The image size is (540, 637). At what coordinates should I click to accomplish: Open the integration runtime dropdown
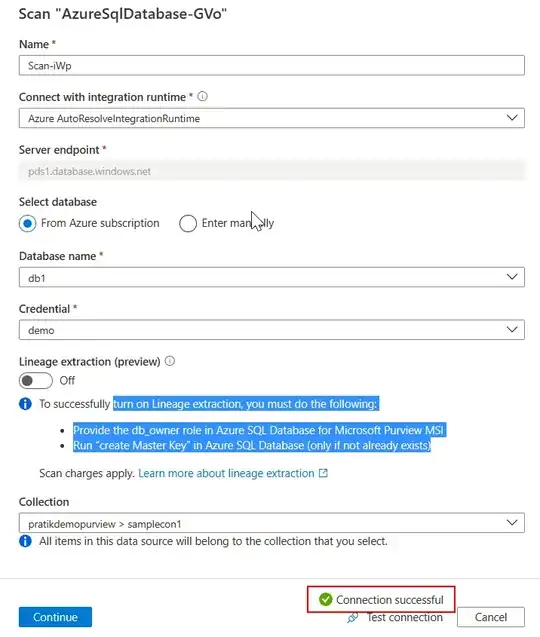[271, 118]
